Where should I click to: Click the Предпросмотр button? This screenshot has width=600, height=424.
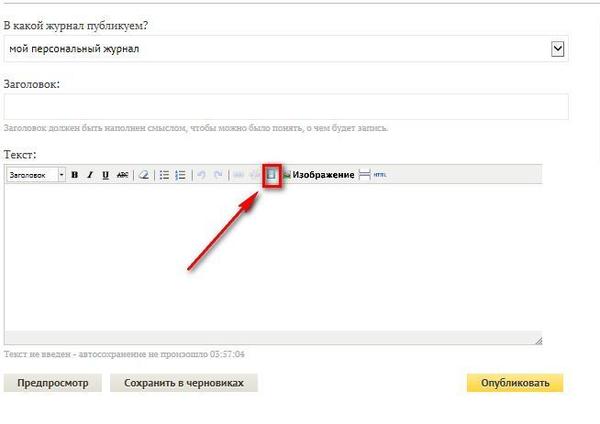pos(53,383)
